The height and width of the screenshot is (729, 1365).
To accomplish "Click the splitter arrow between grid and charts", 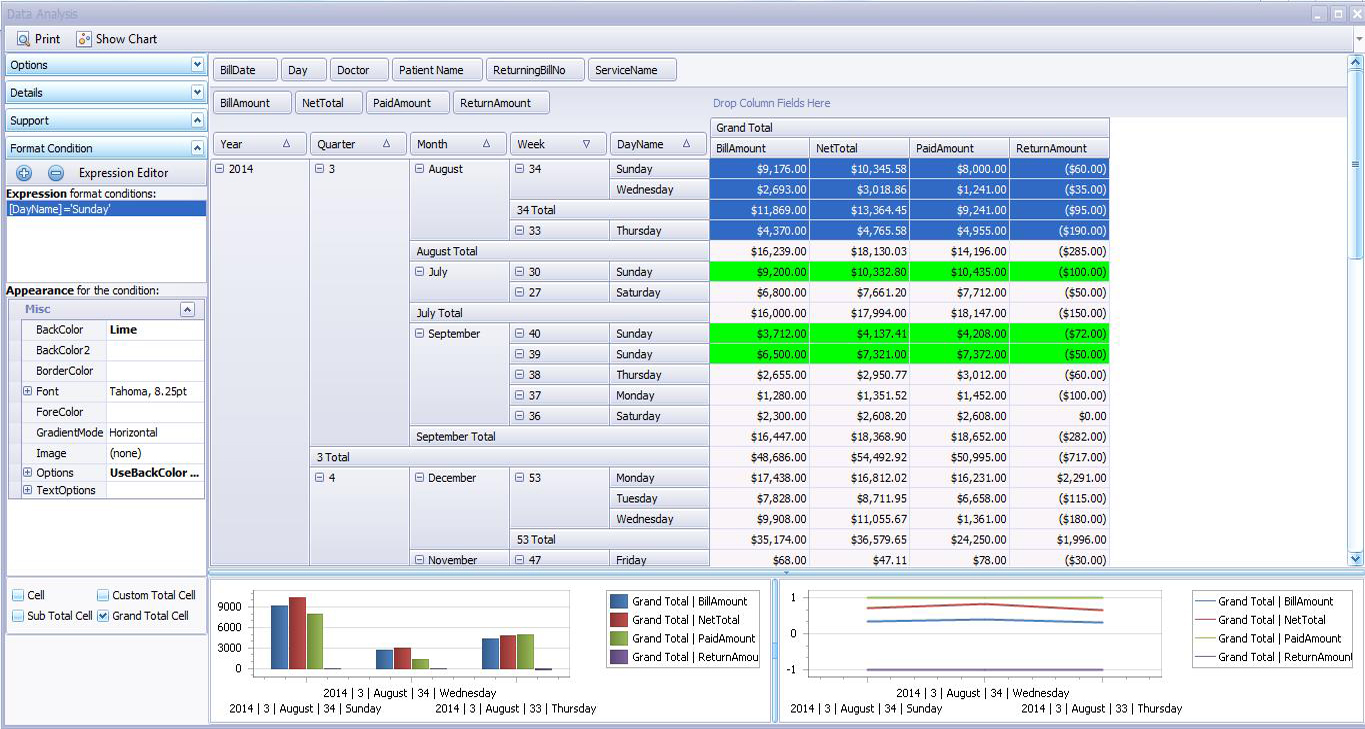I will pyautogui.click(x=786, y=573).
